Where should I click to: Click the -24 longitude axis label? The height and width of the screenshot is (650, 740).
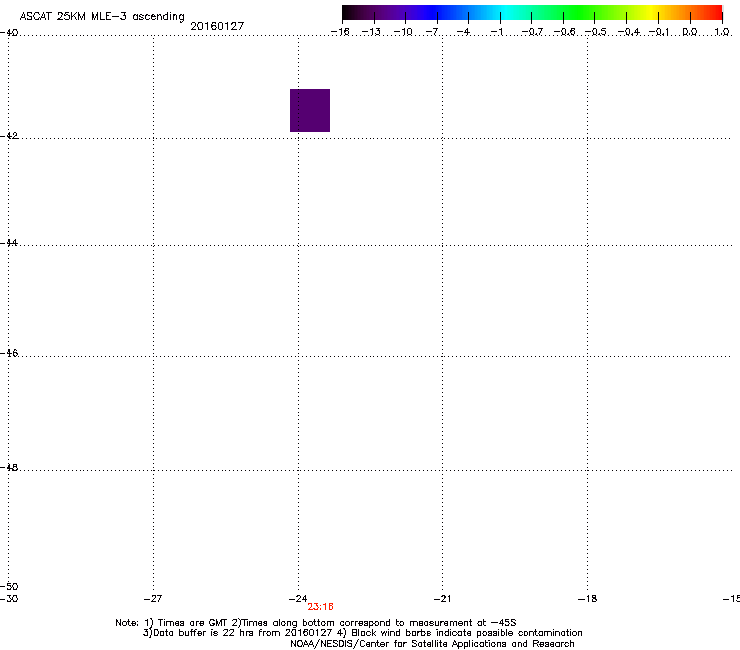pos(298,599)
